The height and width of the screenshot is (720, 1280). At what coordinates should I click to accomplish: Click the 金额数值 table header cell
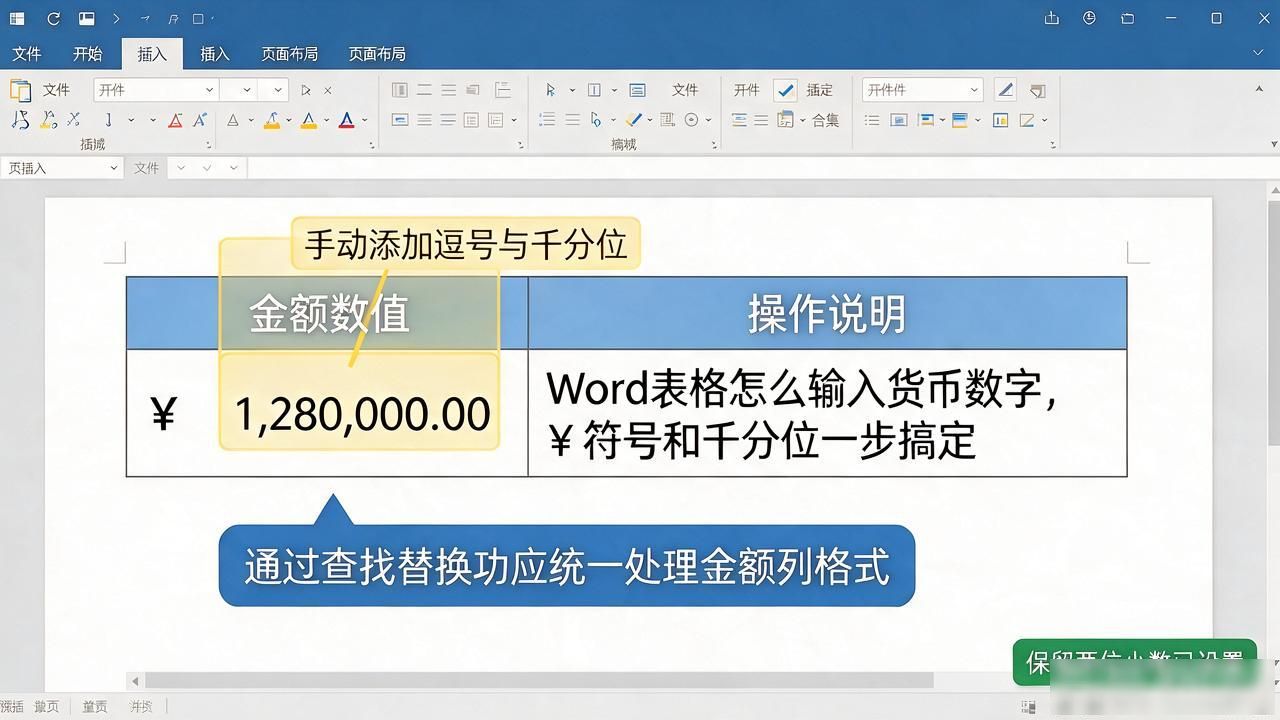coord(327,313)
